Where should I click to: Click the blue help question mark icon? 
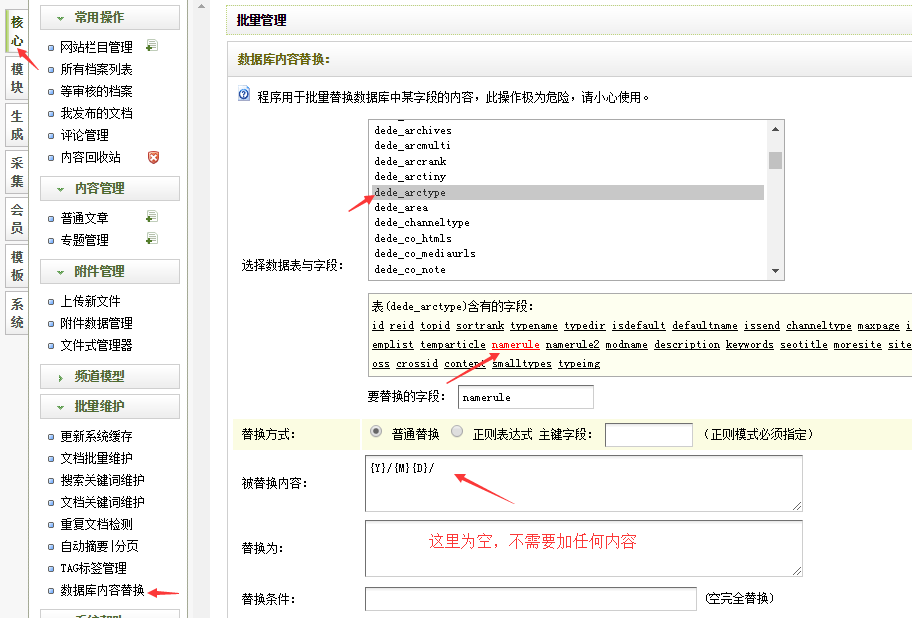point(244,95)
